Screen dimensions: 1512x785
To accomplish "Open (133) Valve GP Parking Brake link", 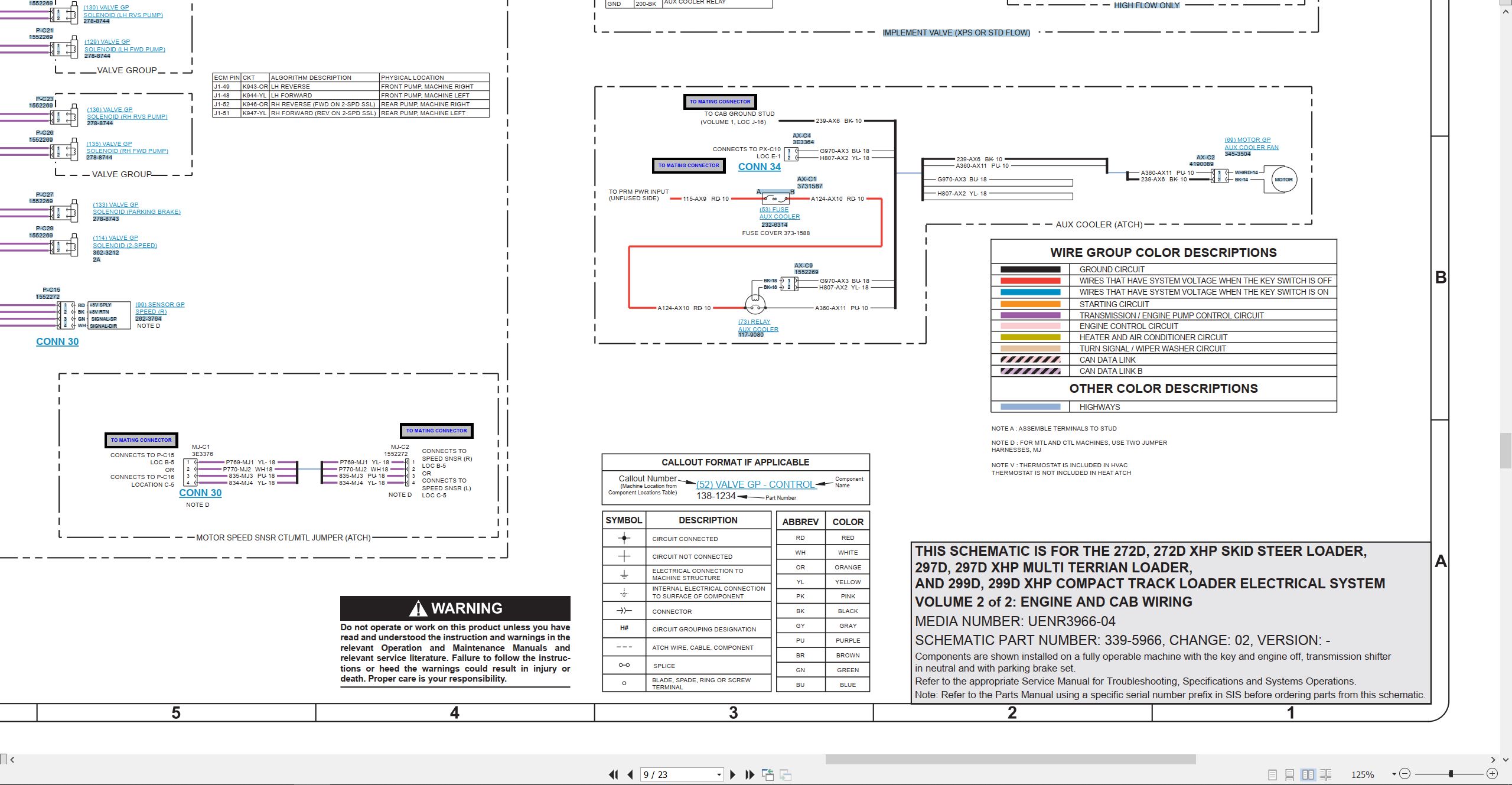I will tap(136, 208).
